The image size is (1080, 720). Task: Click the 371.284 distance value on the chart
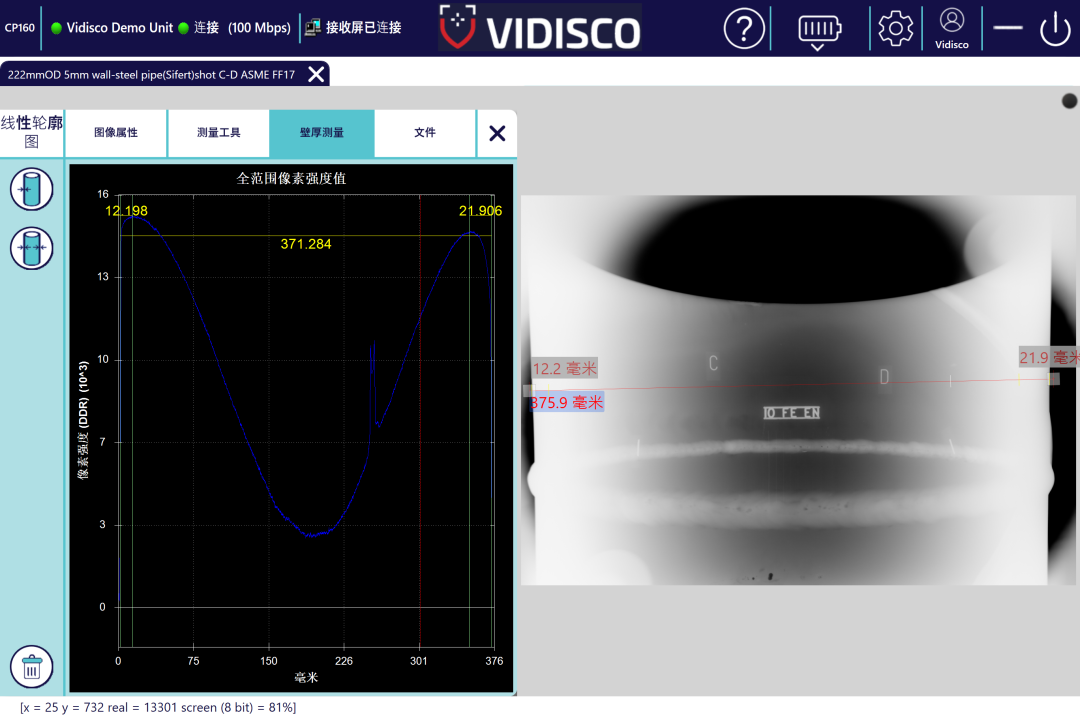pyautogui.click(x=306, y=244)
